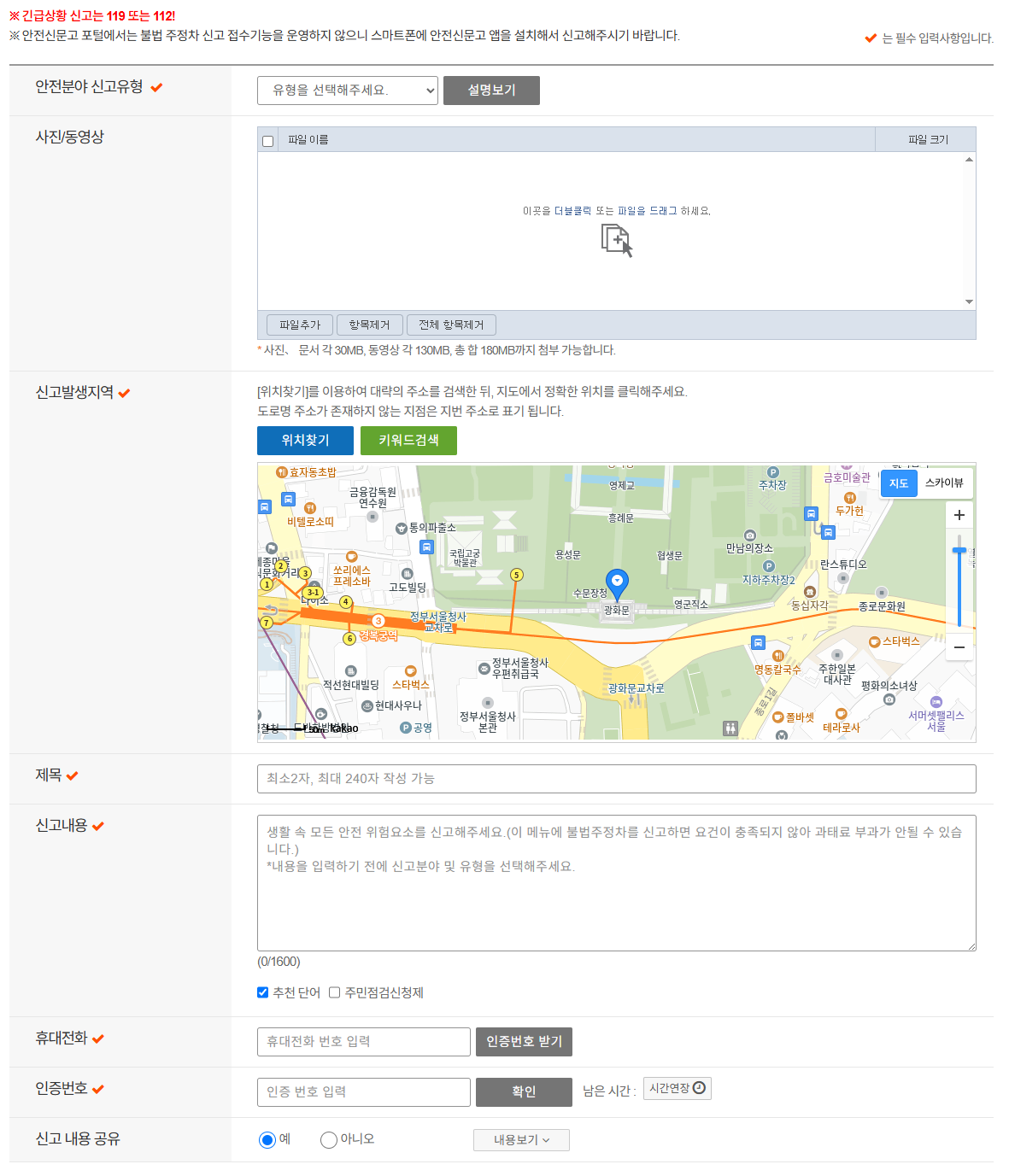Click the 확인 verification button

[524, 1092]
